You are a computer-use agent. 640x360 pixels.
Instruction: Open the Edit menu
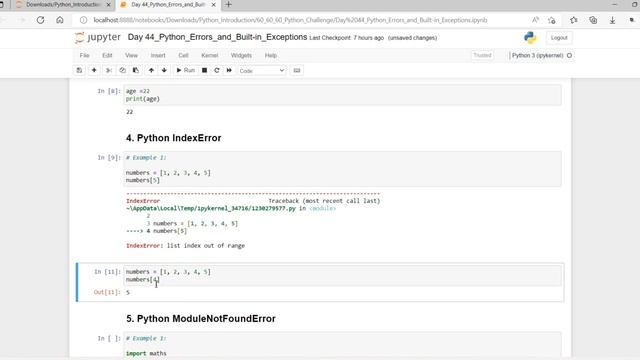coord(107,55)
